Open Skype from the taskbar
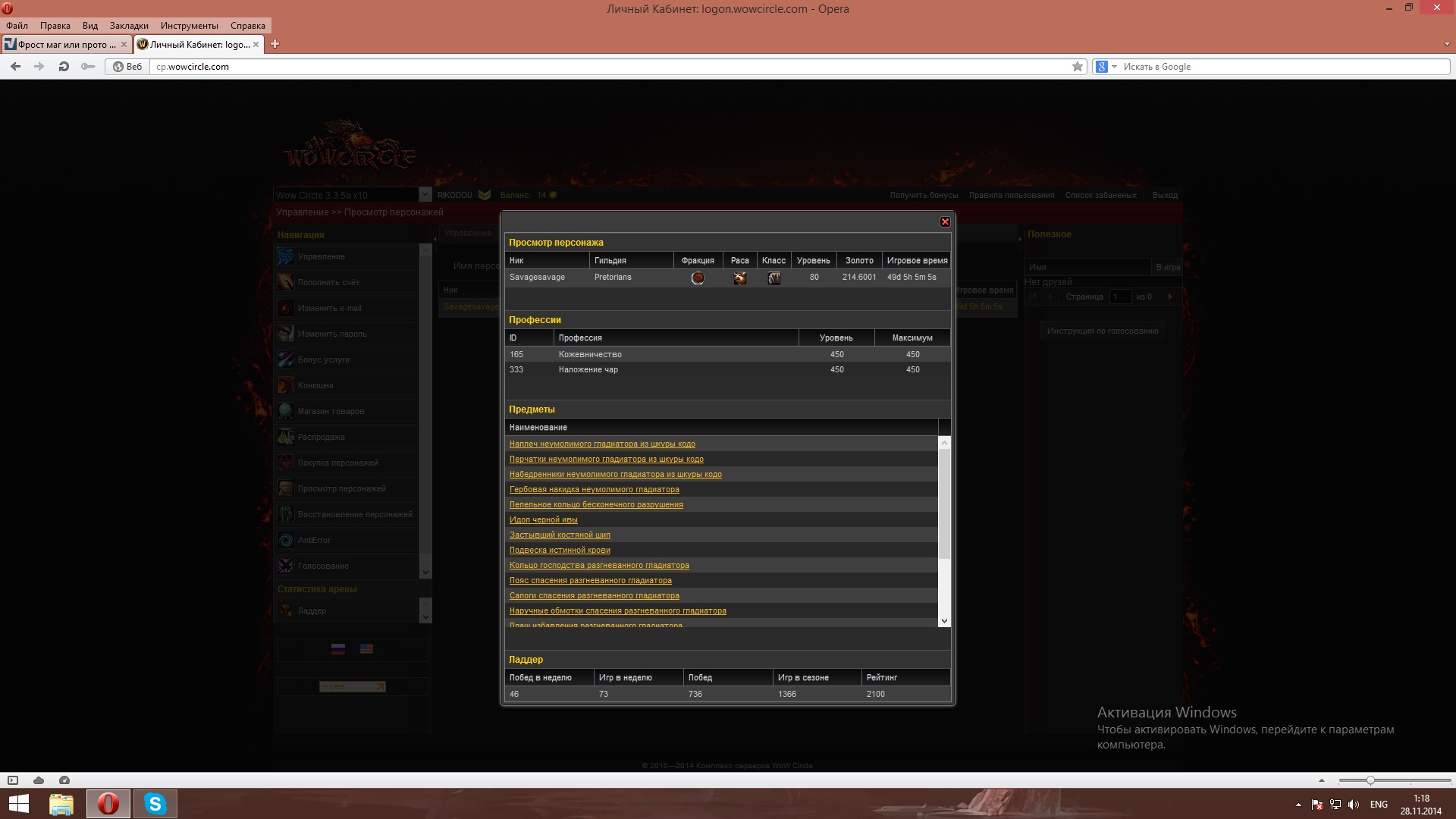Viewport: 1456px width, 819px height. coord(155,804)
